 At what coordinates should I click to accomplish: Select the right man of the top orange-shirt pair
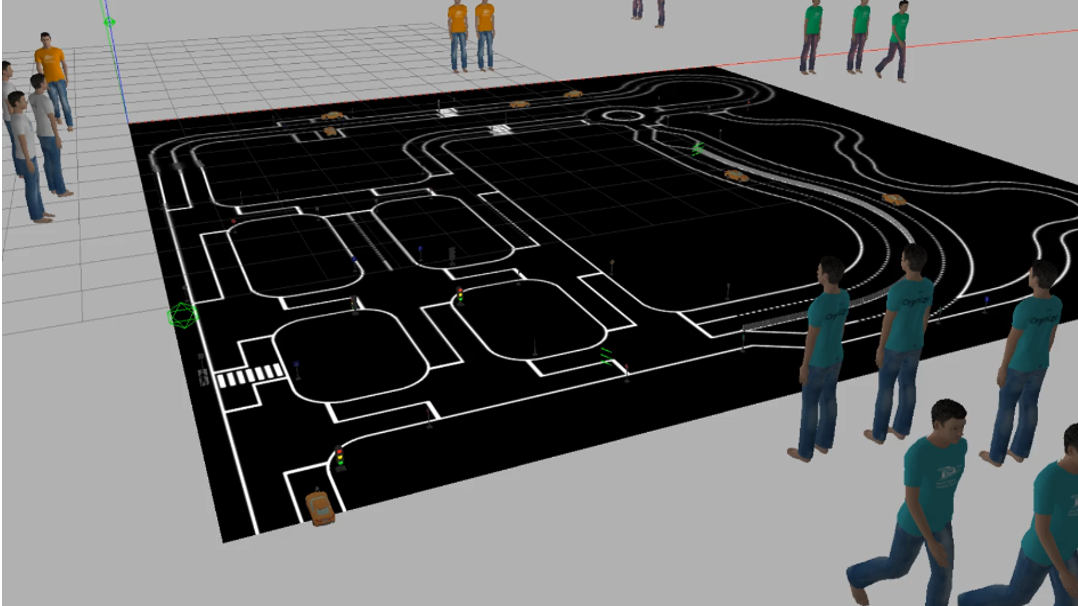(x=485, y=34)
